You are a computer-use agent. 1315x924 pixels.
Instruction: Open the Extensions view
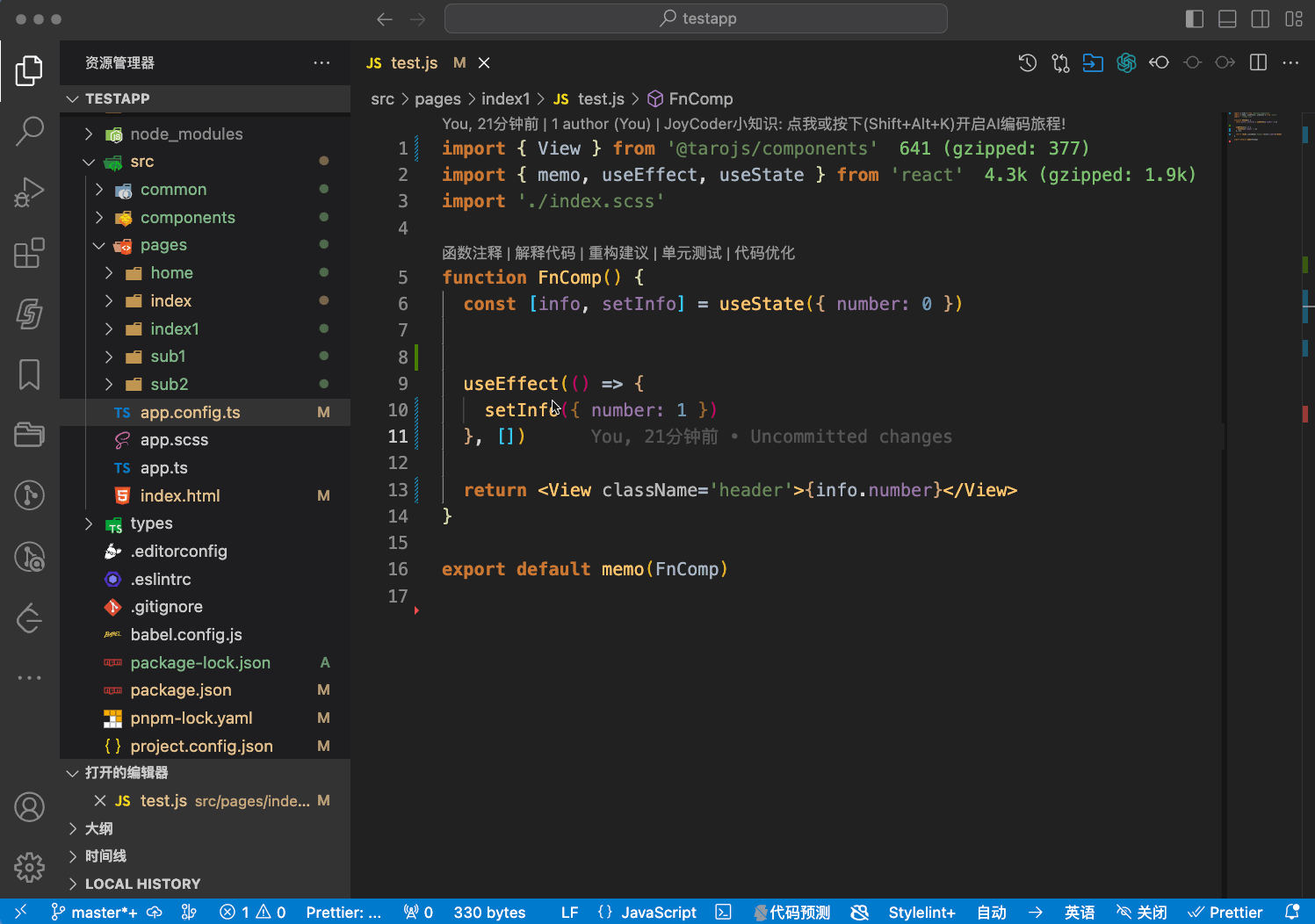tap(29, 253)
